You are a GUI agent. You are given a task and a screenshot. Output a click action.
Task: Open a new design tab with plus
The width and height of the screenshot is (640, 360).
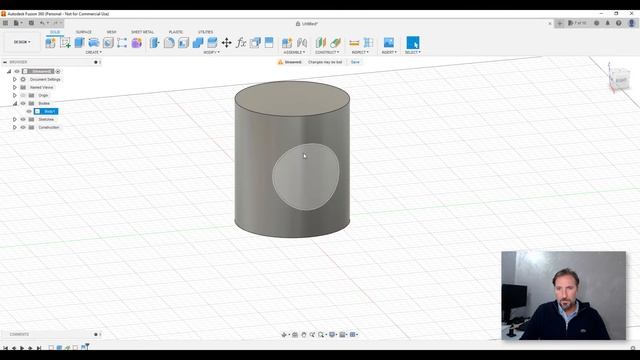coord(560,23)
